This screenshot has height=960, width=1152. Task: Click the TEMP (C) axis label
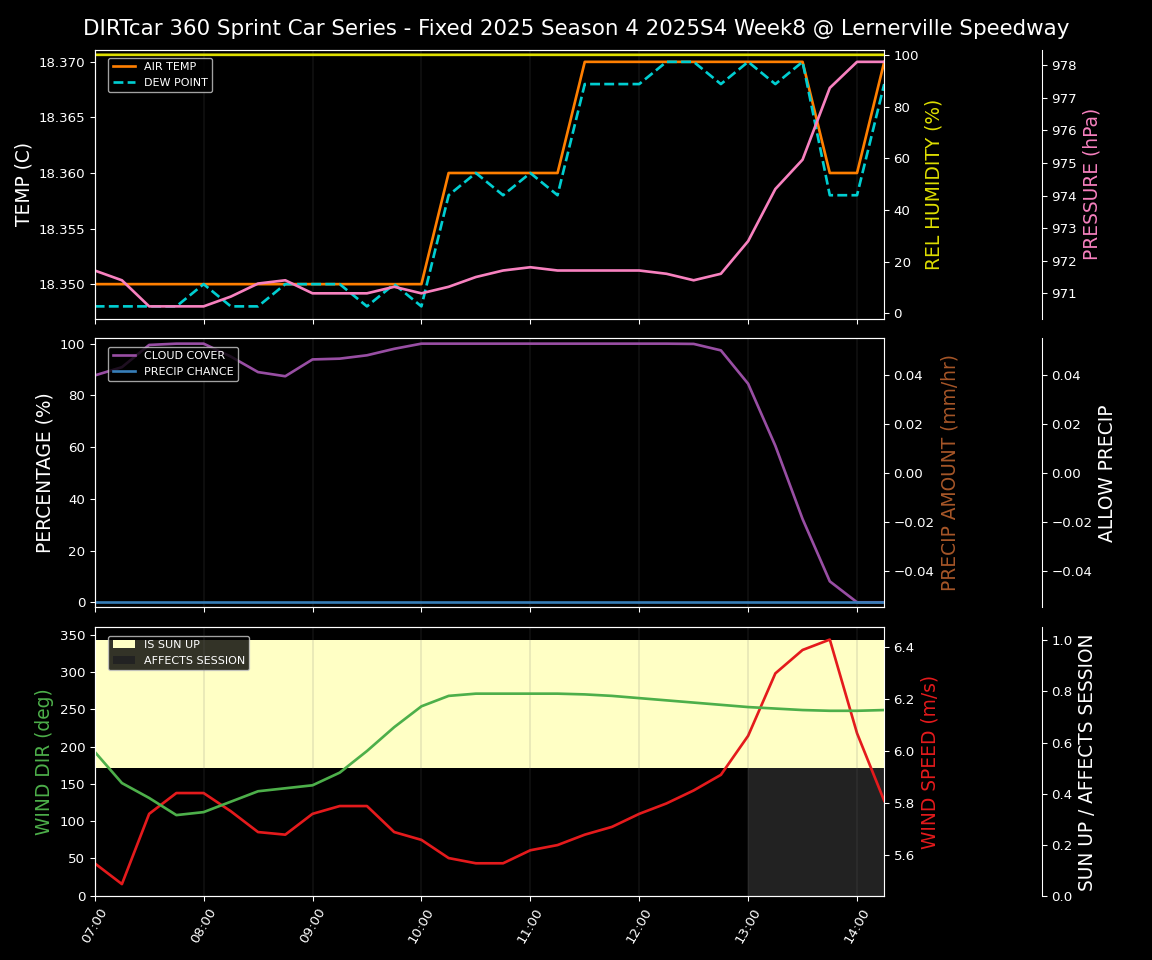click(x=24, y=184)
